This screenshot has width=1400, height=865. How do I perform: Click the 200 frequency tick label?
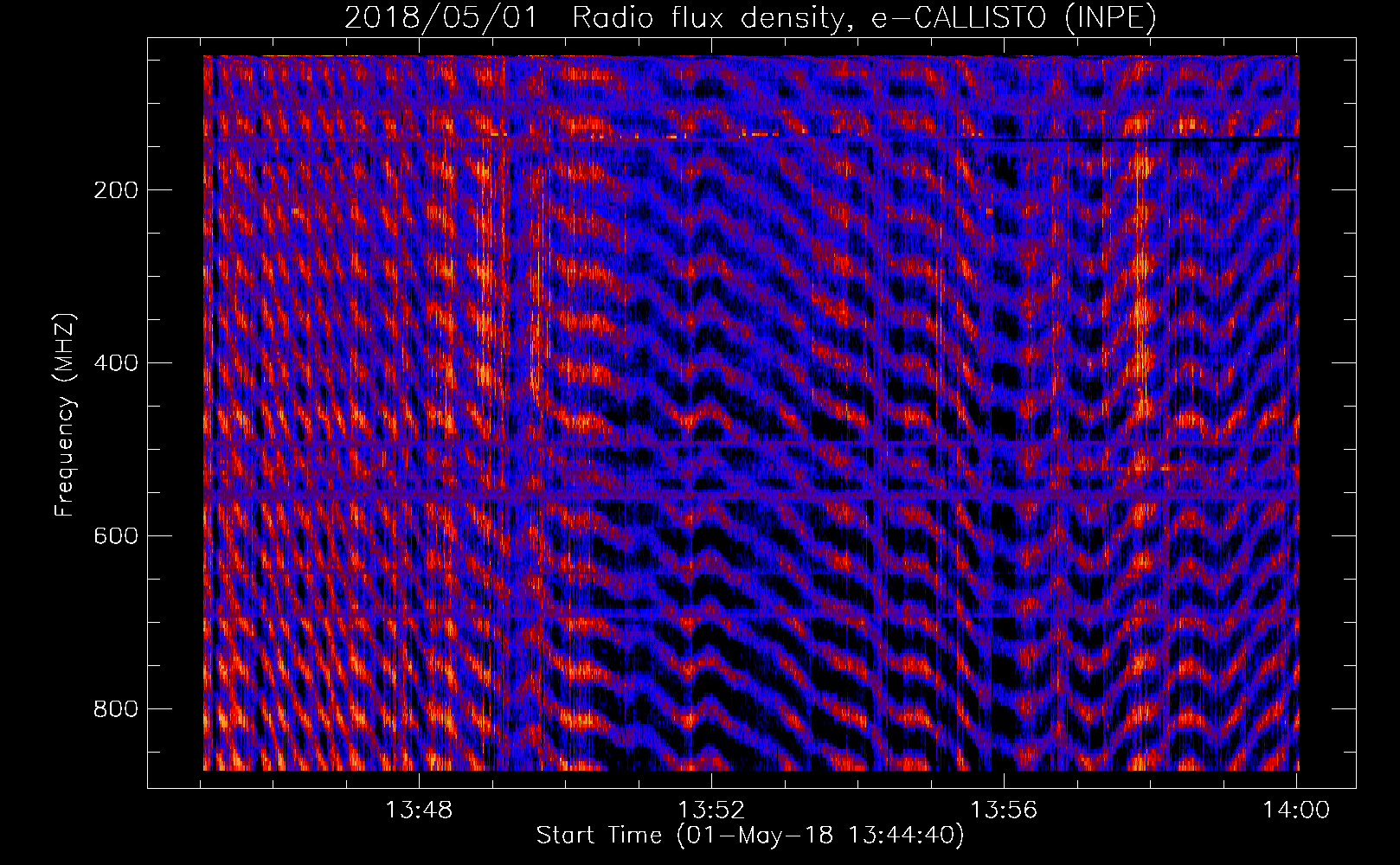115,190
